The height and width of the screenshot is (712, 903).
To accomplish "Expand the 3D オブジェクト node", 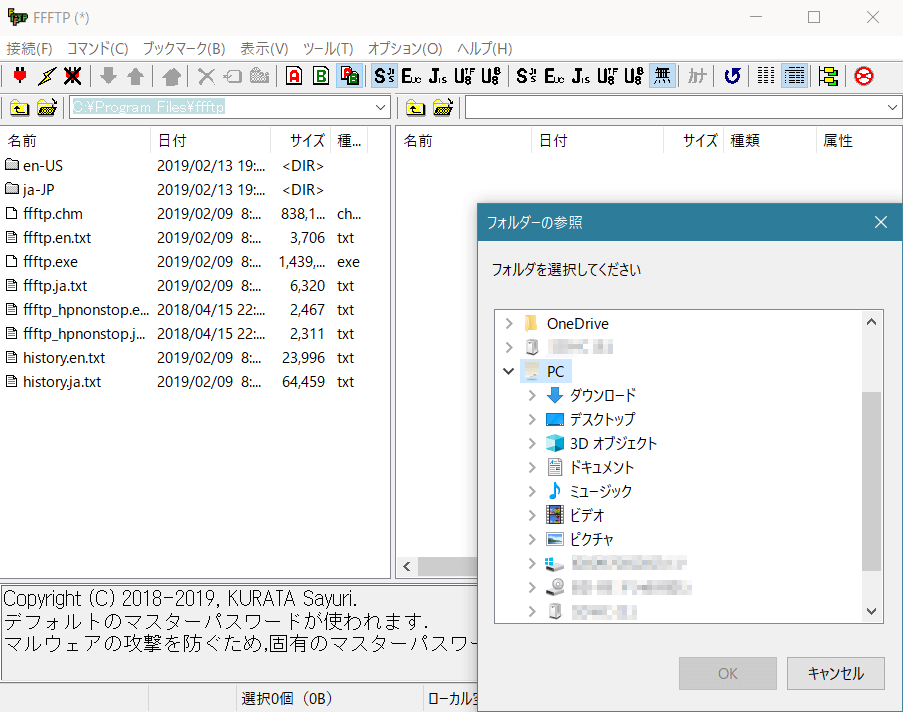I will (532, 444).
